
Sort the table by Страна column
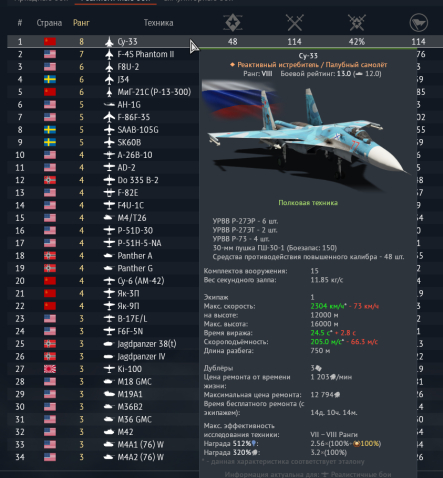click(49, 23)
